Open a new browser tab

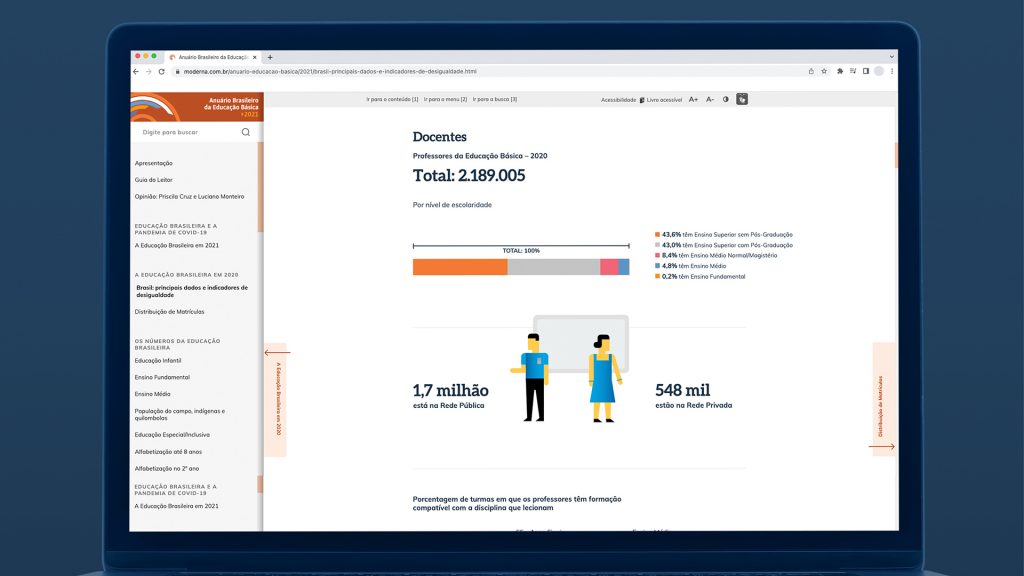point(270,57)
